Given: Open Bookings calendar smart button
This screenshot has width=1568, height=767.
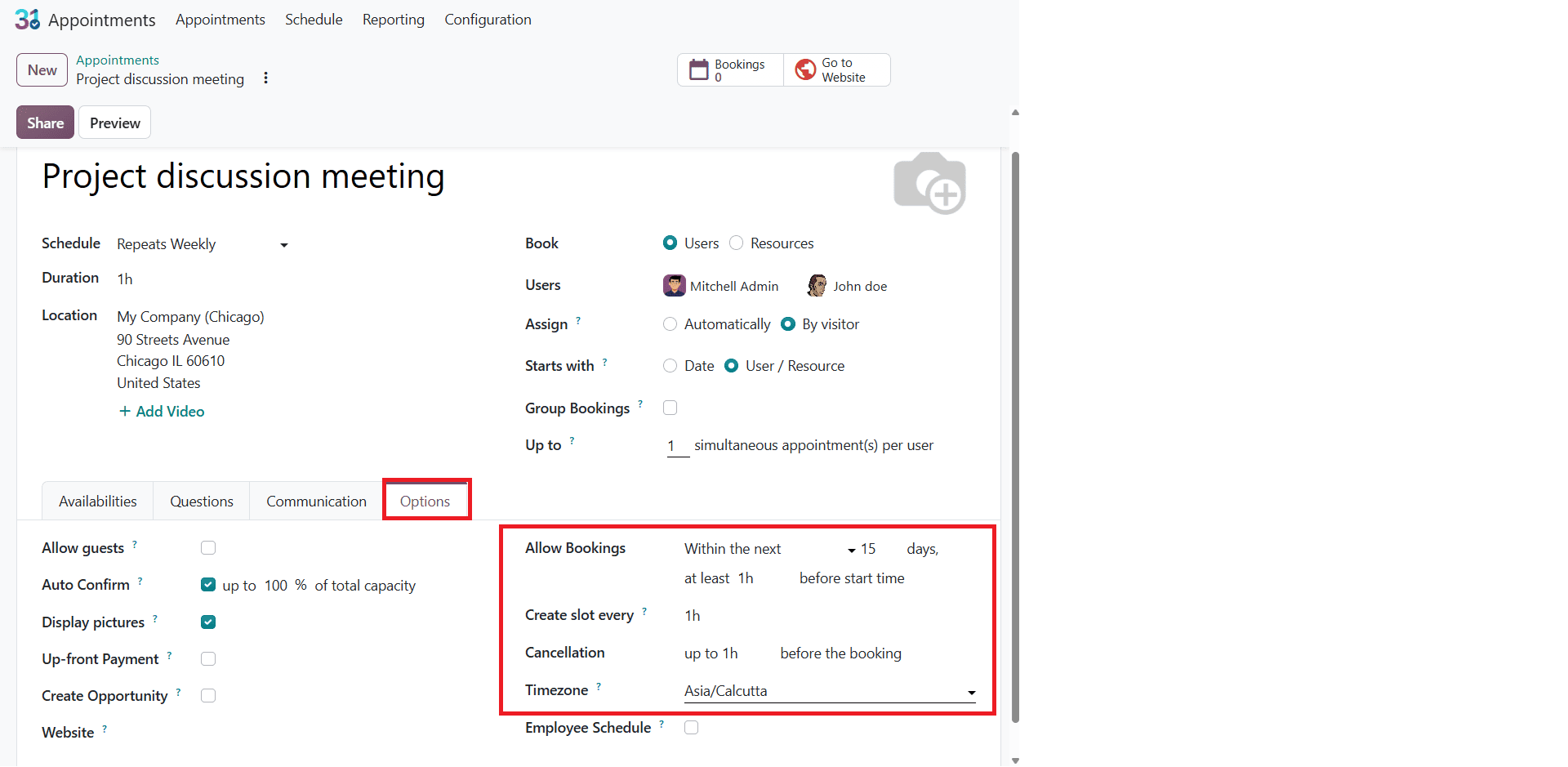Looking at the screenshot, I should point(730,70).
